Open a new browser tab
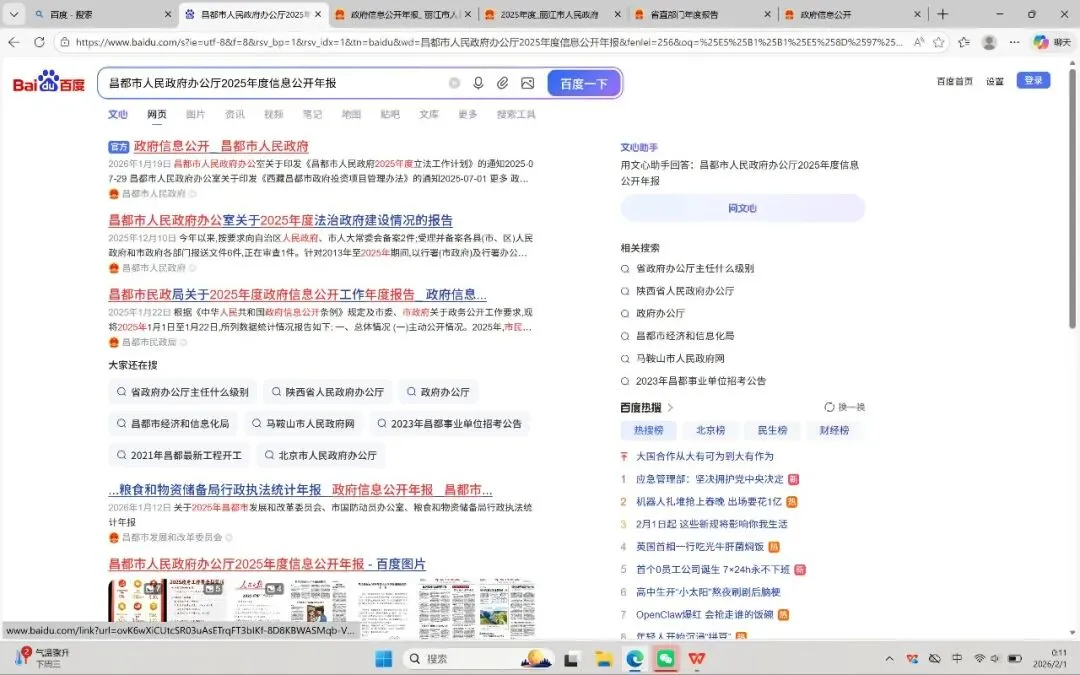 (943, 14)
